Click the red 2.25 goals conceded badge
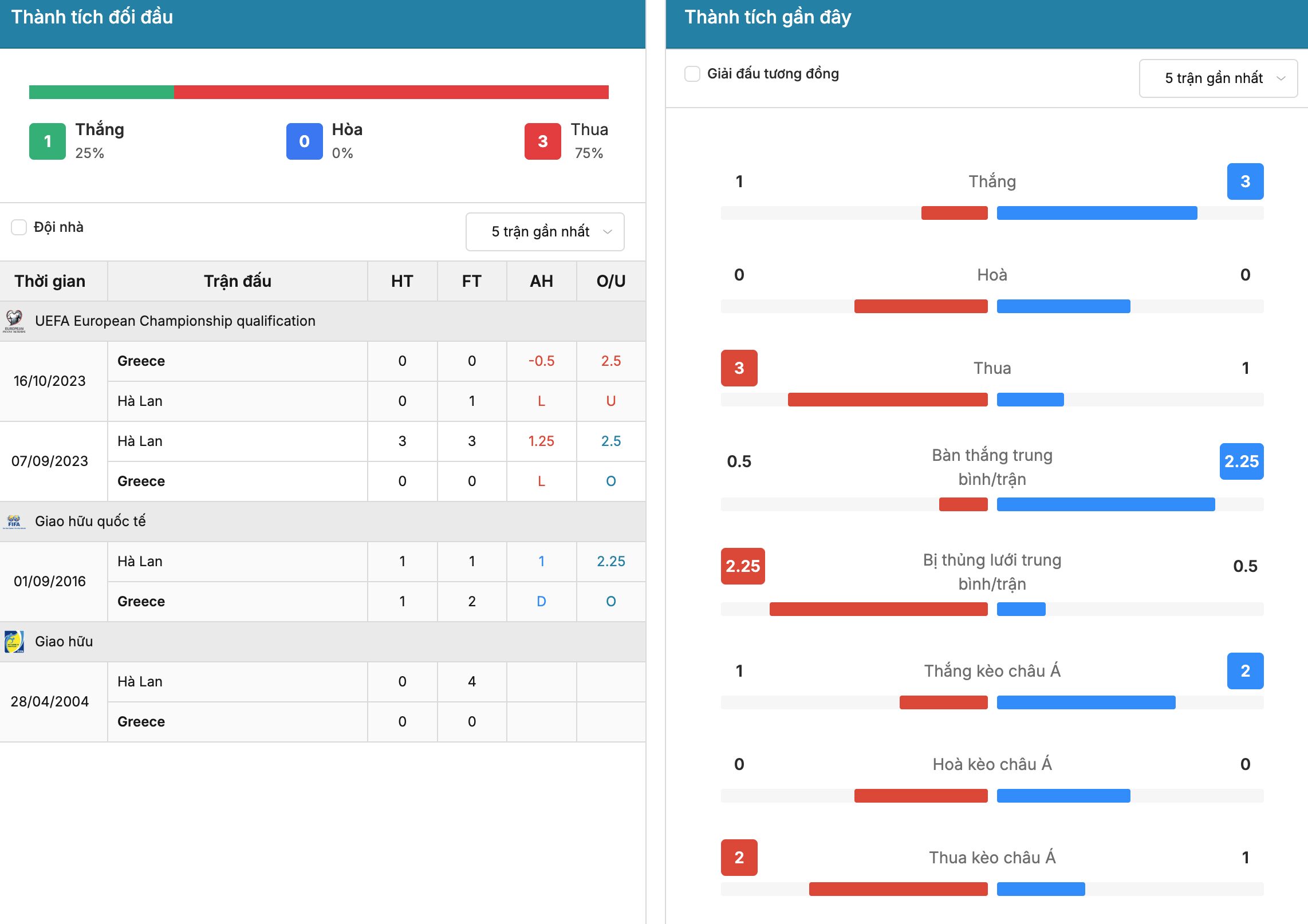The width and height of the screenshot is (1308, 924). point(743,566)
